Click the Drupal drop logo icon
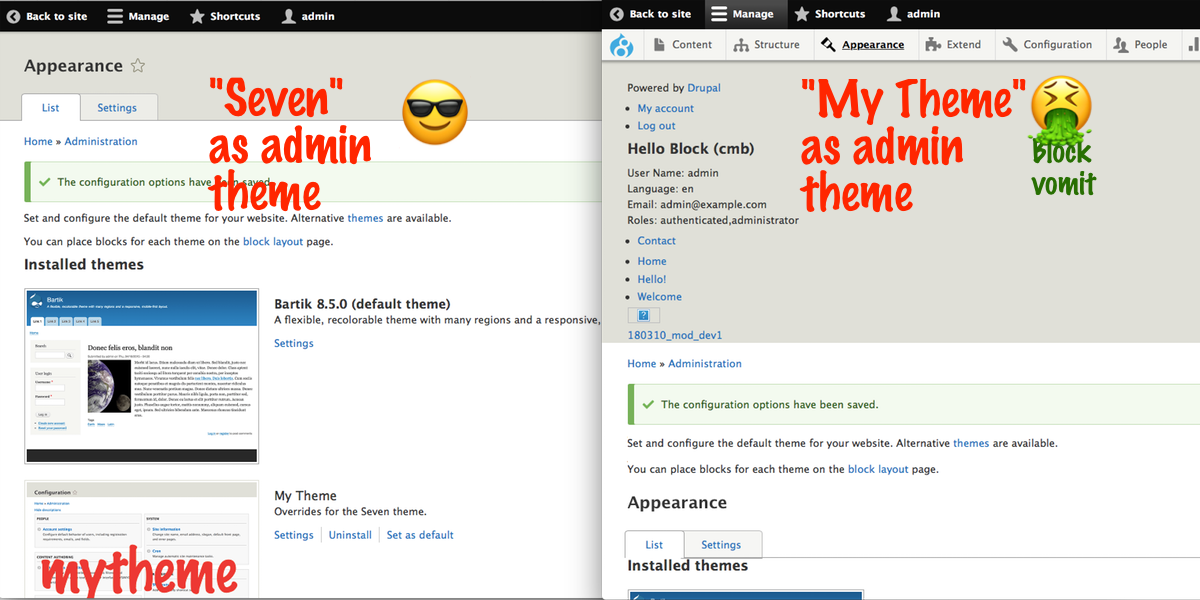 coord(622,45)
